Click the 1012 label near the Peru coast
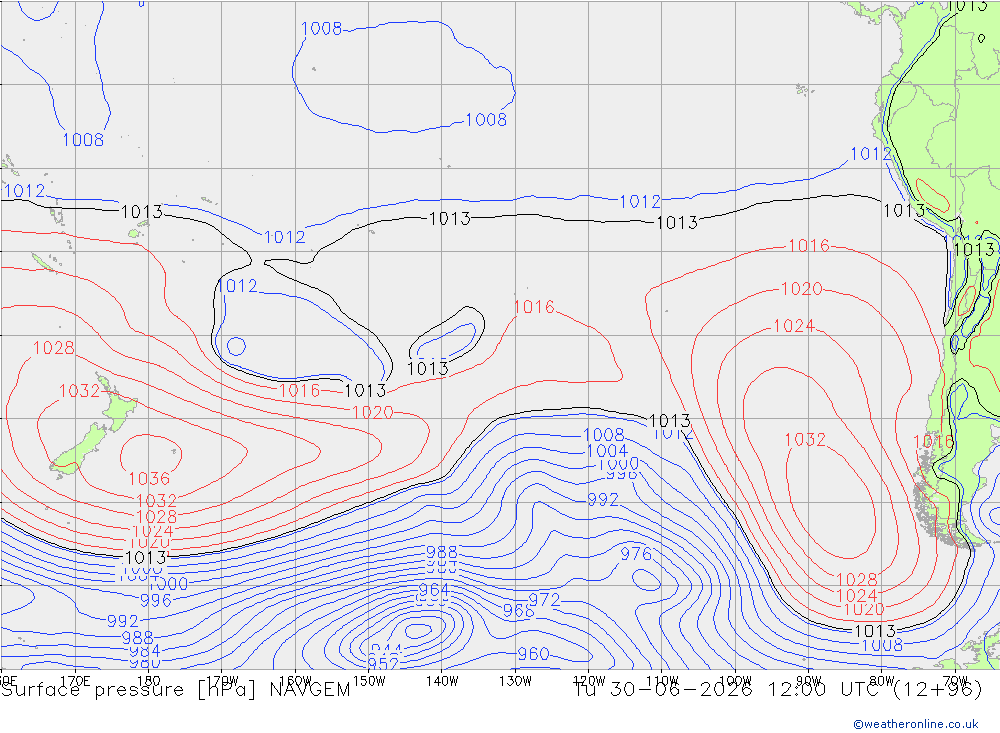 (x=871, y=154)
